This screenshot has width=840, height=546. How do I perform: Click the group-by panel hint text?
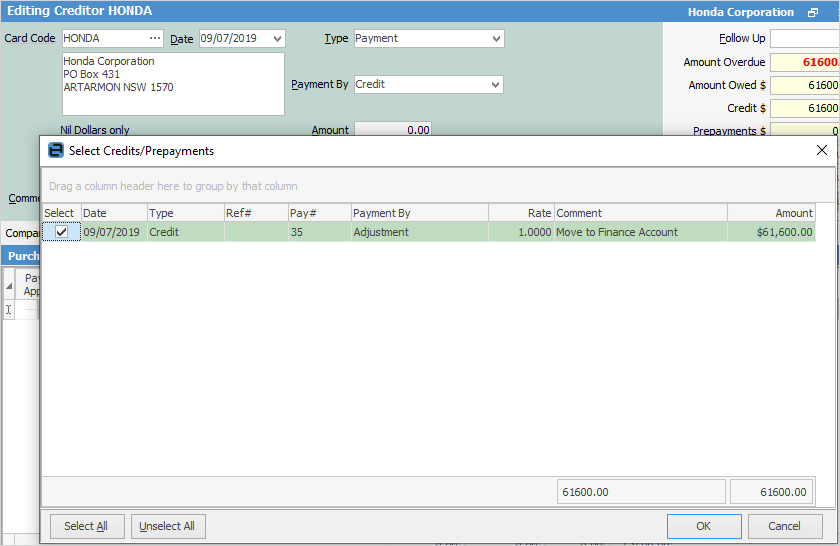173,186
